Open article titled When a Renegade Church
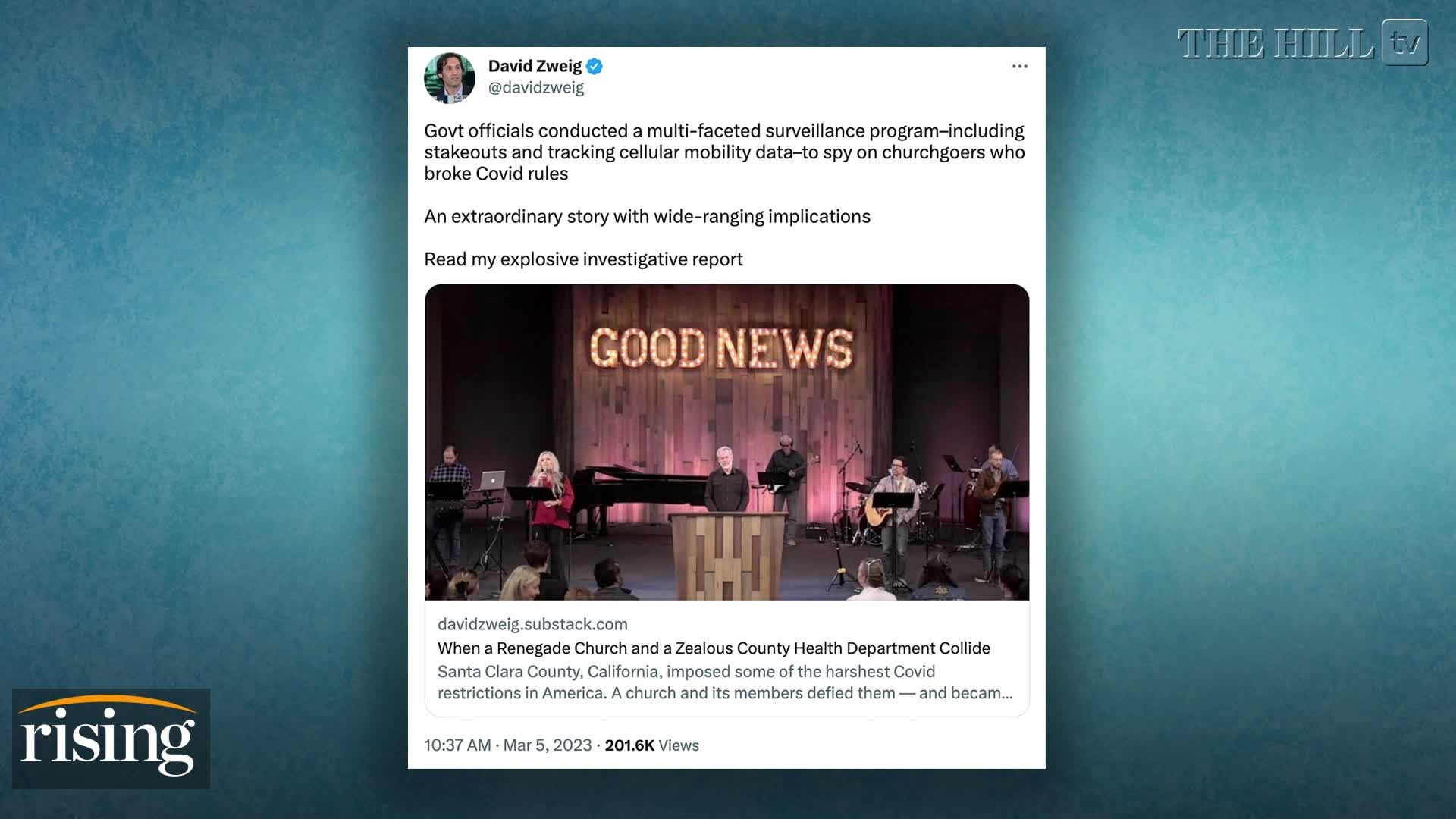 714,648
